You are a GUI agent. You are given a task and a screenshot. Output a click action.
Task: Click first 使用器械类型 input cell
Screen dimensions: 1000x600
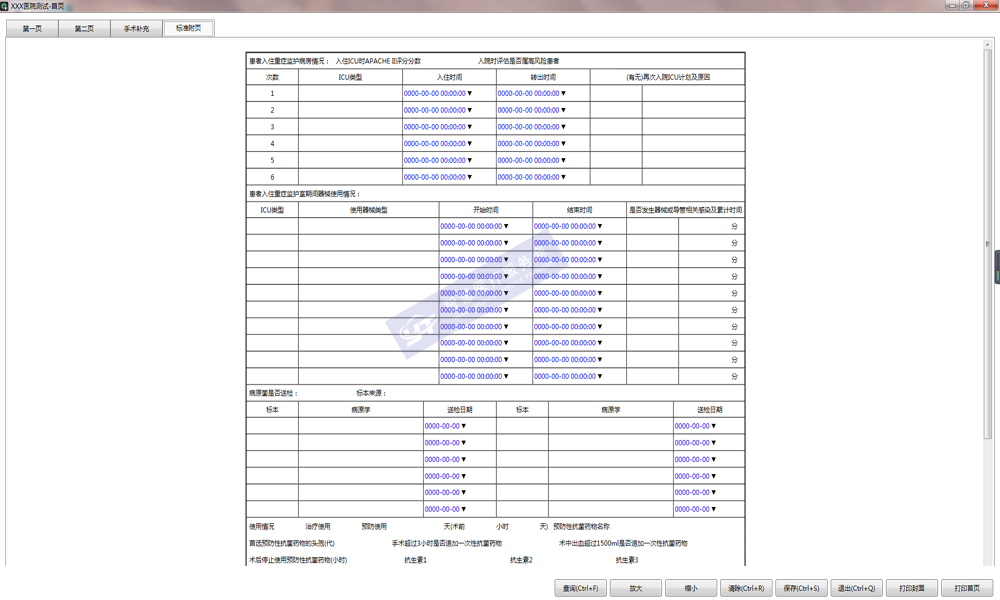367,227
